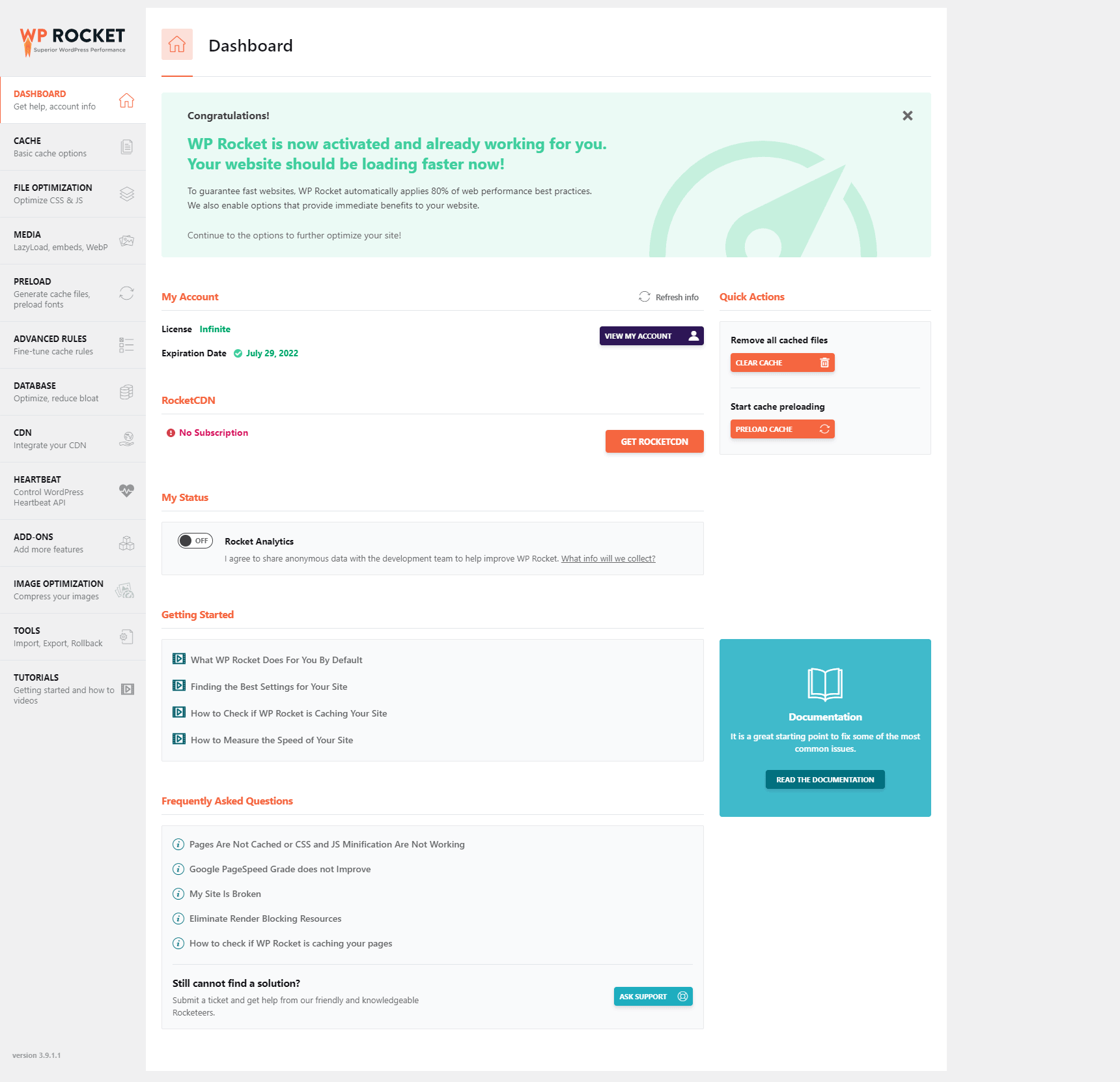Open 'How to Check if WP Rocket is Caching Your Site'
The width and height of the screenshot is (1120, 1082).
(x=288, y=713)
